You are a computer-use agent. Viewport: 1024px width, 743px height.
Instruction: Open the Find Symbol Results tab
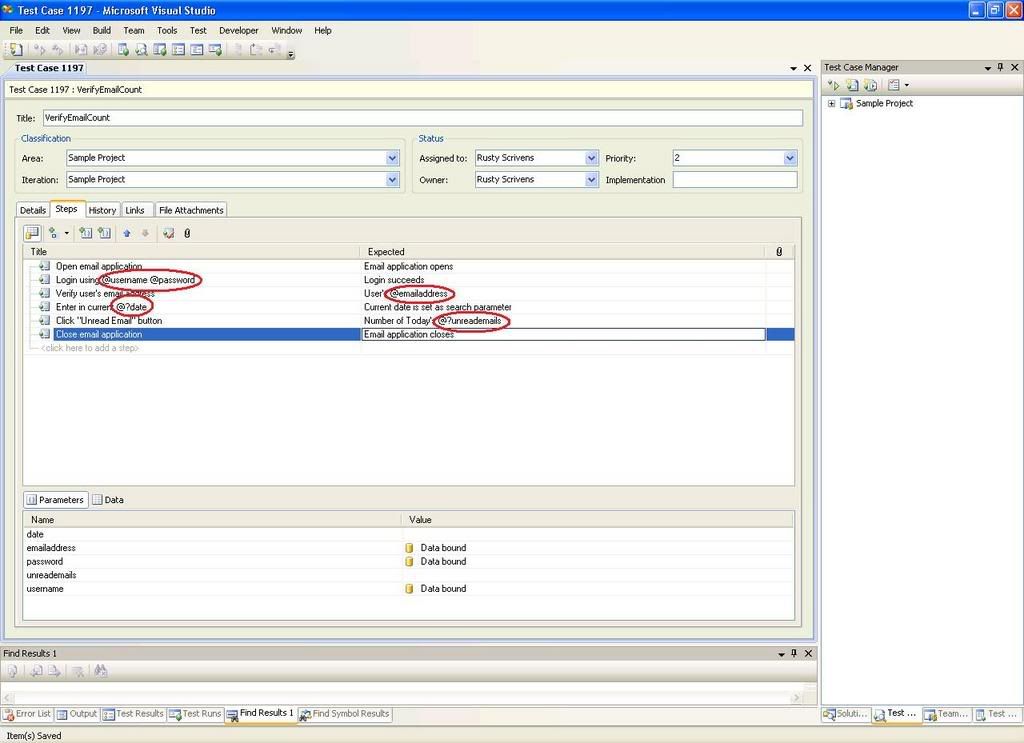[344, 714]
